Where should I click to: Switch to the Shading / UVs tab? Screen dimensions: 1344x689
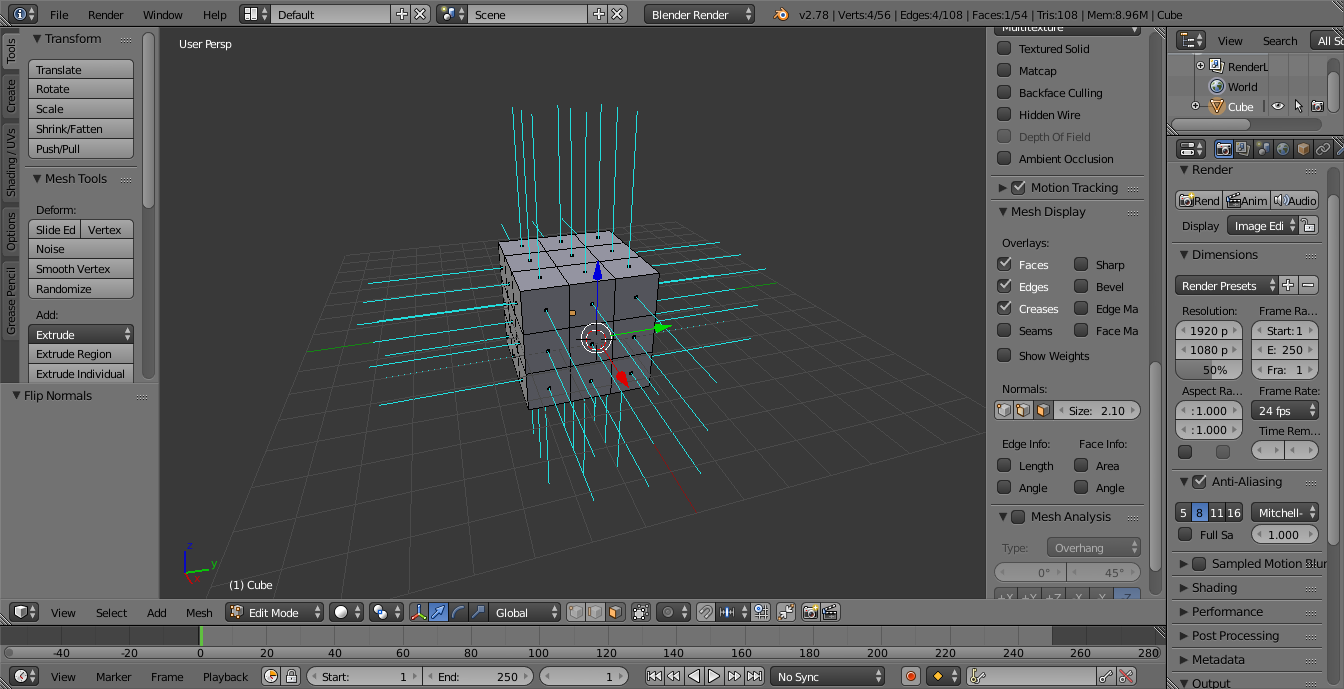11,161
